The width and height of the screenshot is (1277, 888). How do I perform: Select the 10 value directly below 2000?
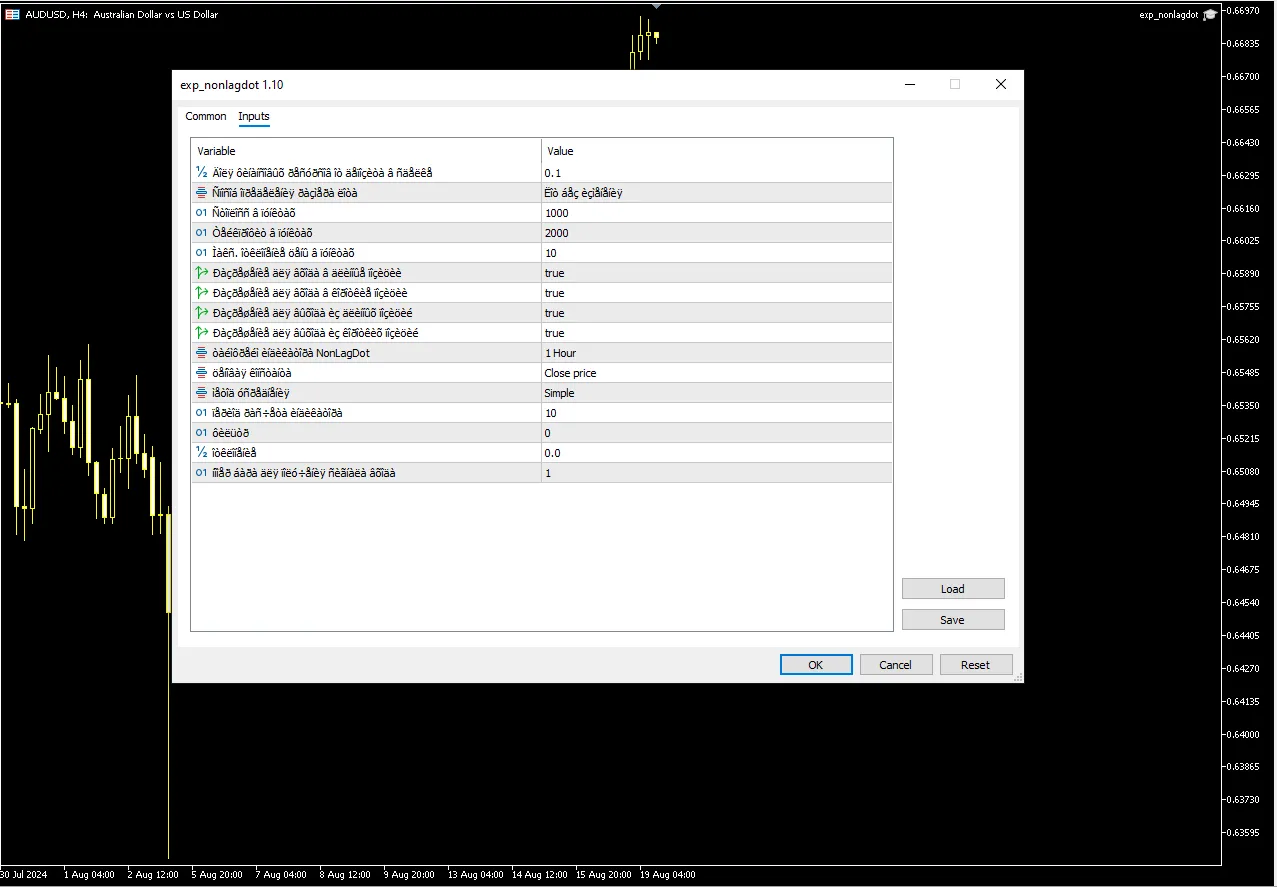click(x=716, y=253)
